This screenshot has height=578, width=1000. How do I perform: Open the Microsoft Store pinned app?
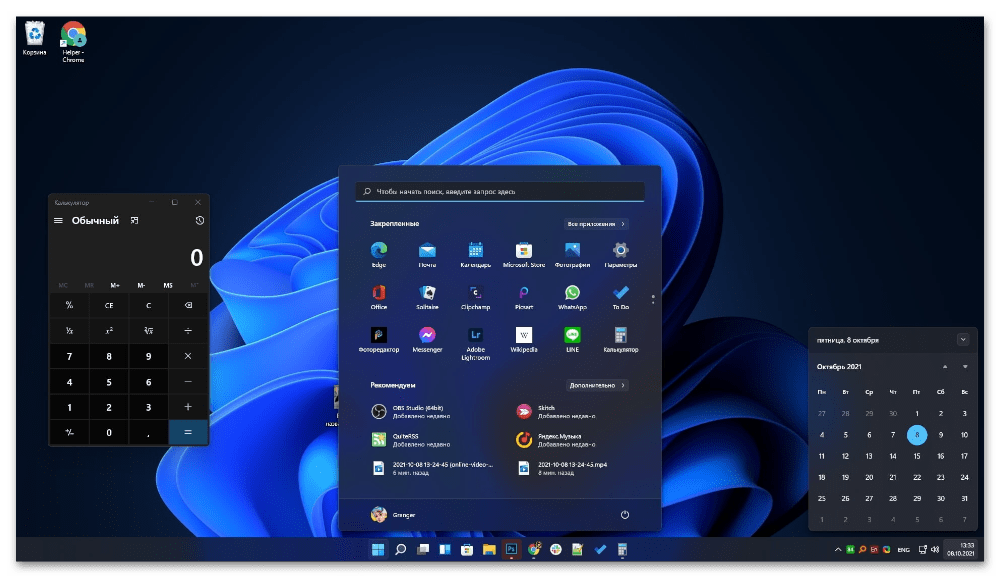(523, 252)
